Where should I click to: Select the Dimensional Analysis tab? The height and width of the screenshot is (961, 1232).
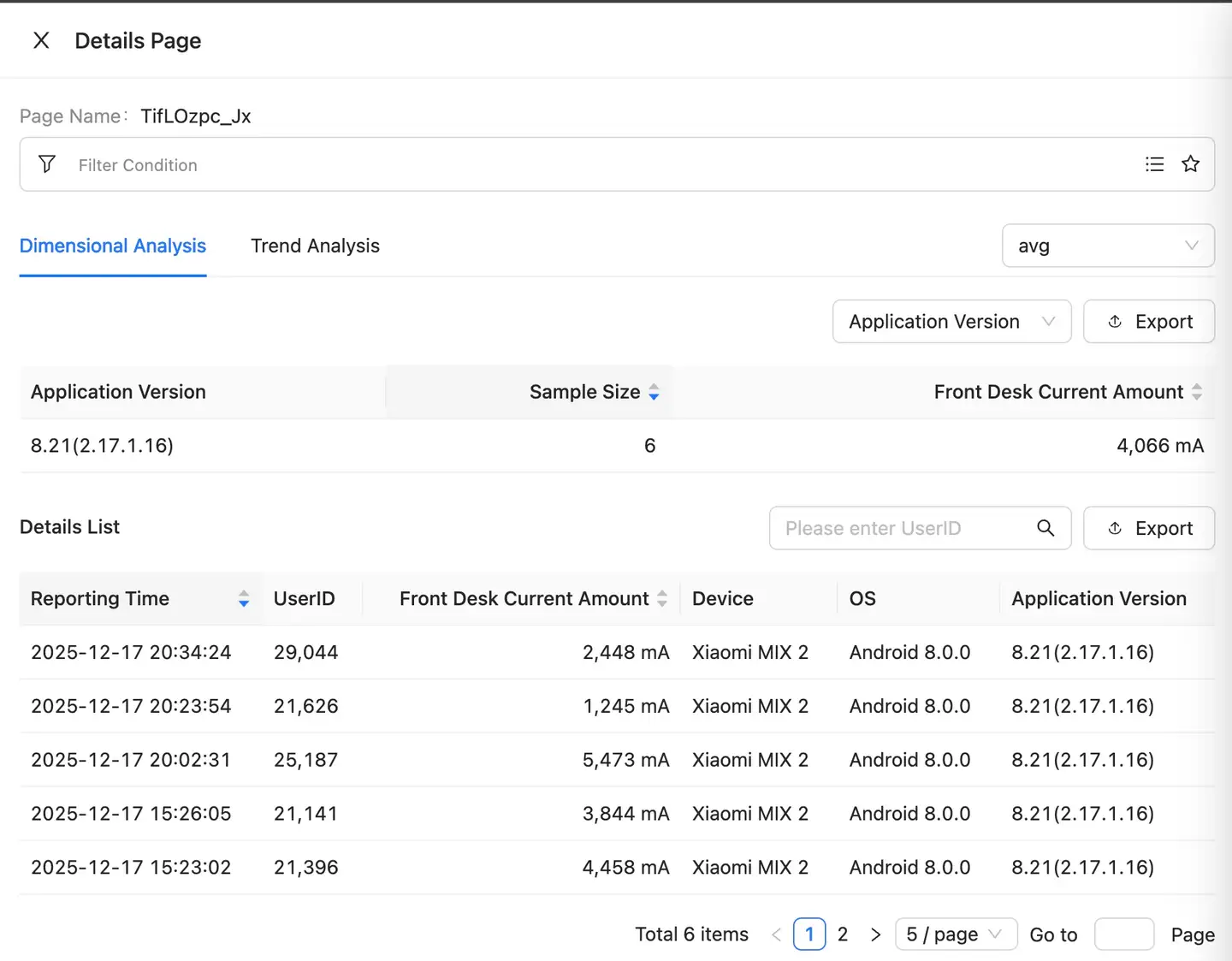(x=113, y=246)
